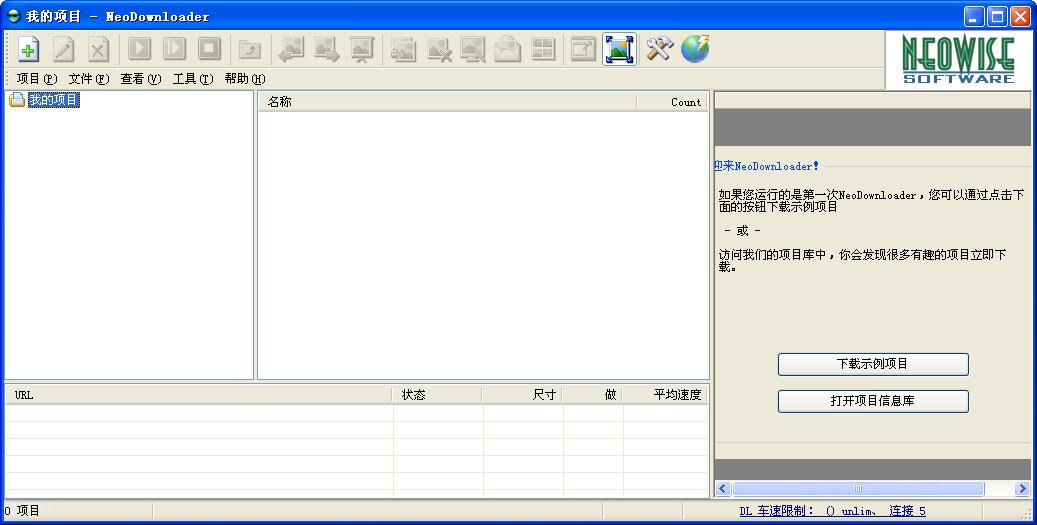Click the NeoDownloader title bar app icon
Image resolution: width=1037 pixels, height=525 pixels.
tap(13, 16)
